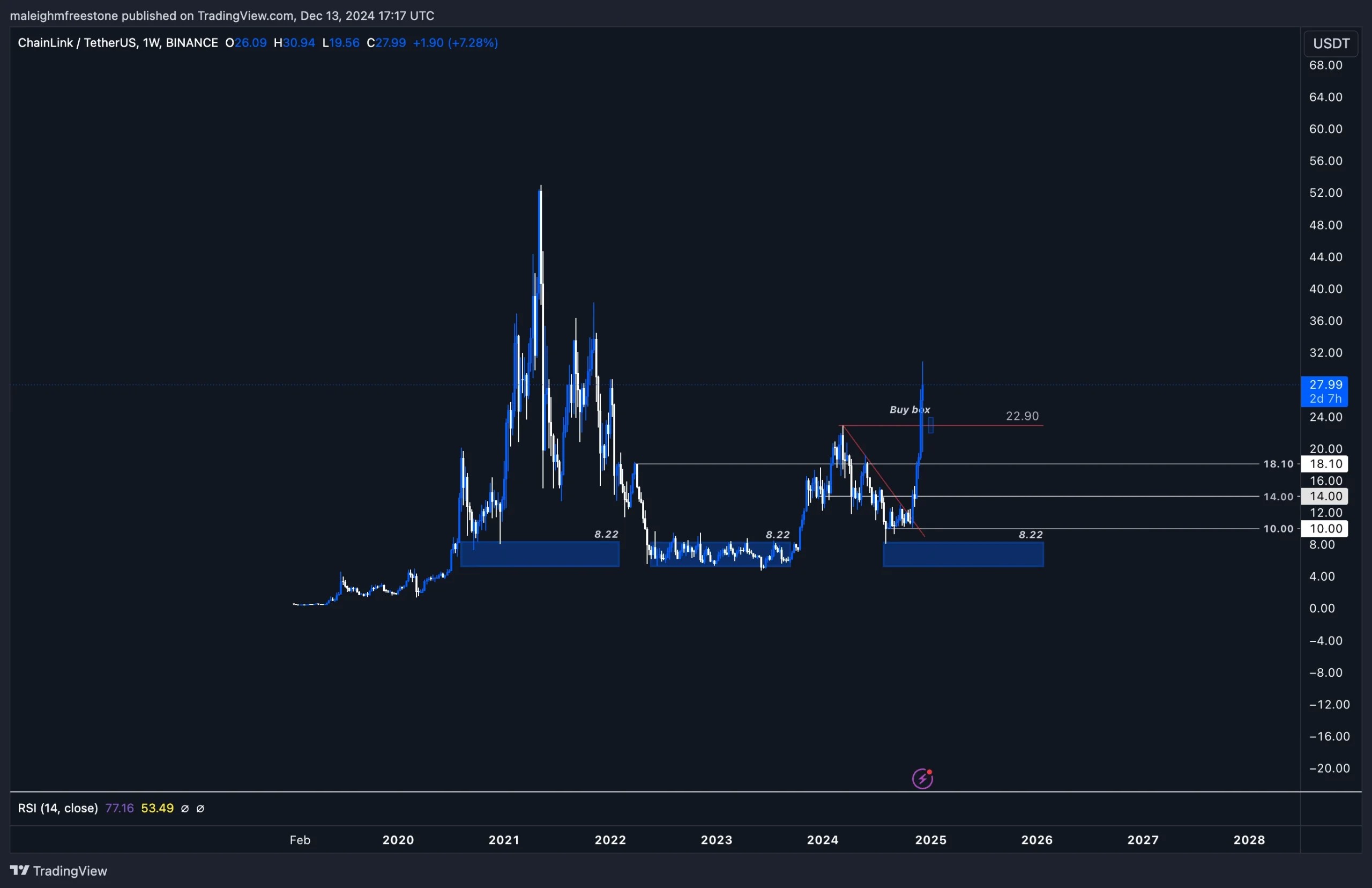
Task: Click the blue Buy box rectangle annotation
Action: tap(932, 425)
